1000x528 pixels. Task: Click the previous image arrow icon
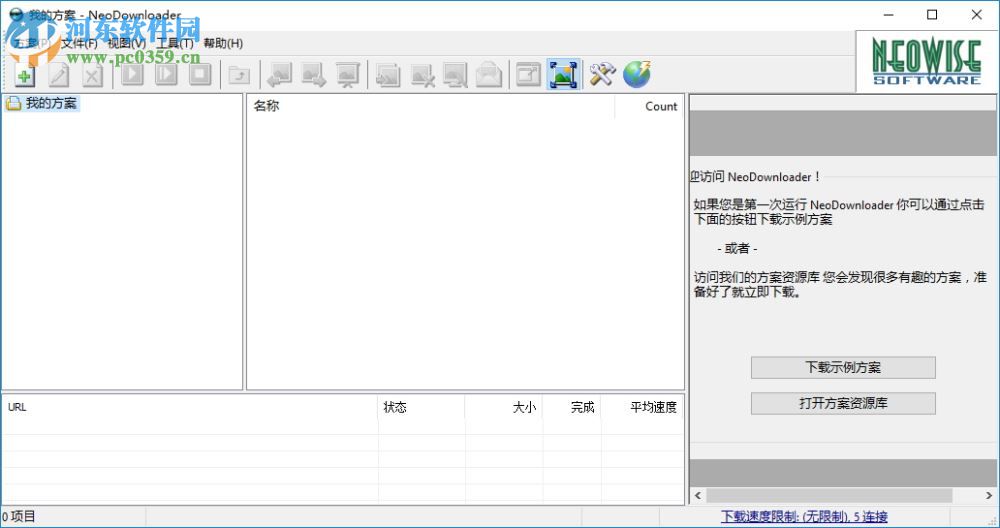pyautogui.click(x=279, y=75)
